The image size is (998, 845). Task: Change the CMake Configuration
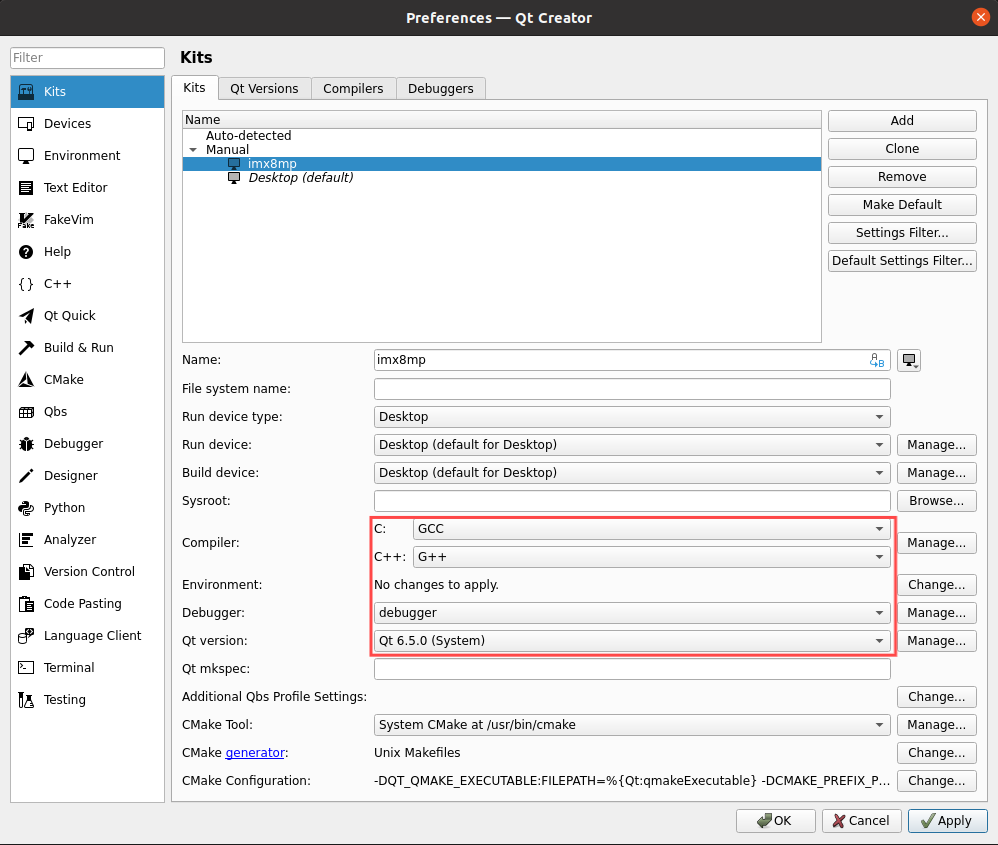(x=936, y=781)
